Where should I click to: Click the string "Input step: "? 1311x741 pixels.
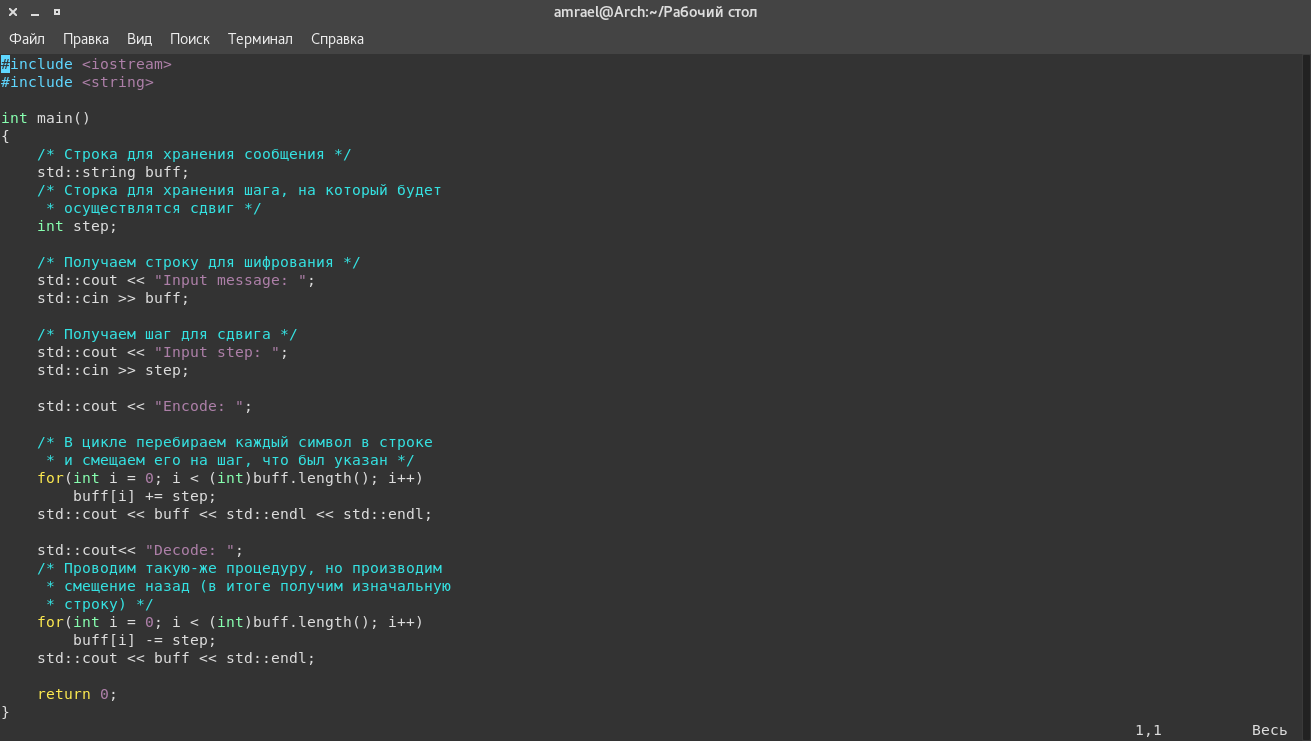pos(217,352)
